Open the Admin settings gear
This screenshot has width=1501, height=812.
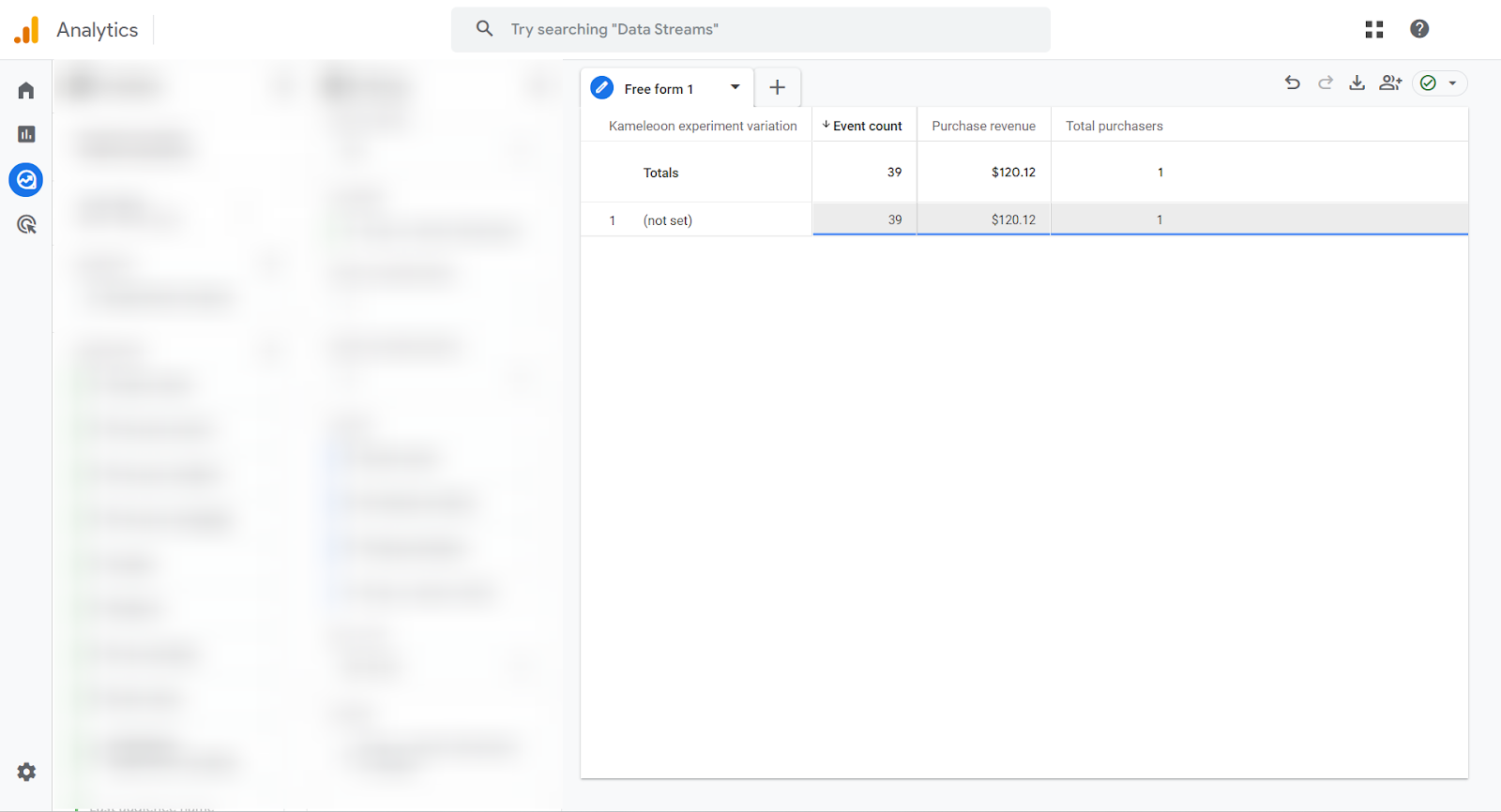click(x=26, y=772)
